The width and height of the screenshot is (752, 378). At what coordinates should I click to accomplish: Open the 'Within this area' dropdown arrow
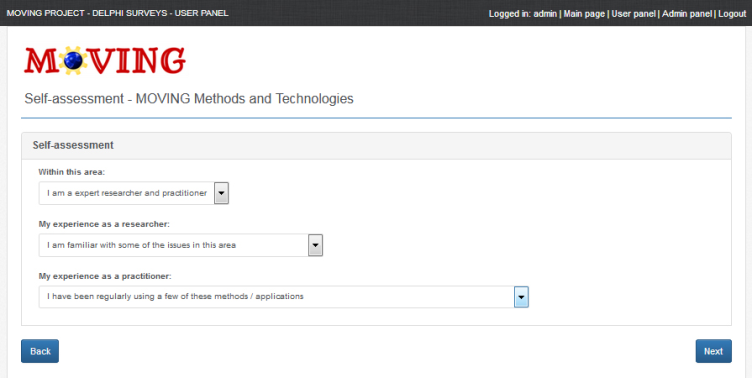[221, 193]
